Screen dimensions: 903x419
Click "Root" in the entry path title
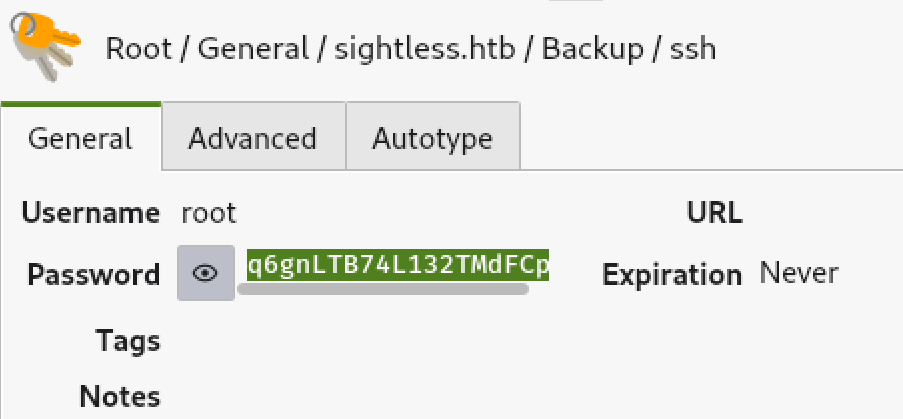point(139,49)
